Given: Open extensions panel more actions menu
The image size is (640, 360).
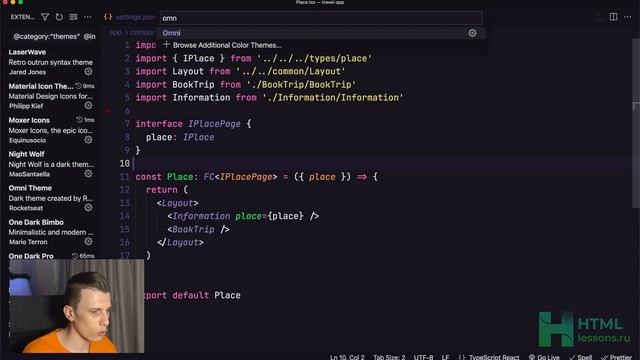Looking at the screenshot, I should 88,17.
